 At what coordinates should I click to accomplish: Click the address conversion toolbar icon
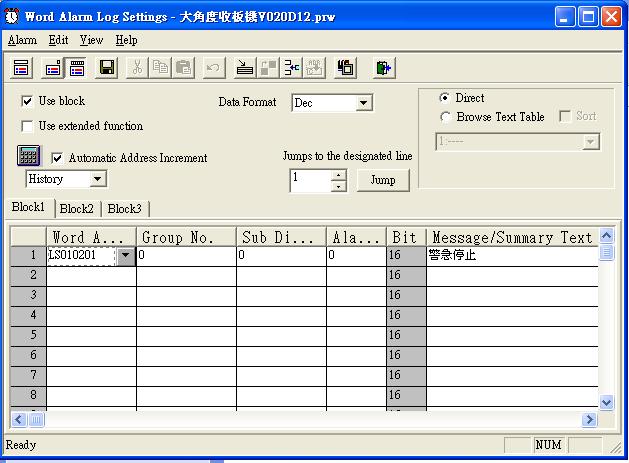point(292,68)
